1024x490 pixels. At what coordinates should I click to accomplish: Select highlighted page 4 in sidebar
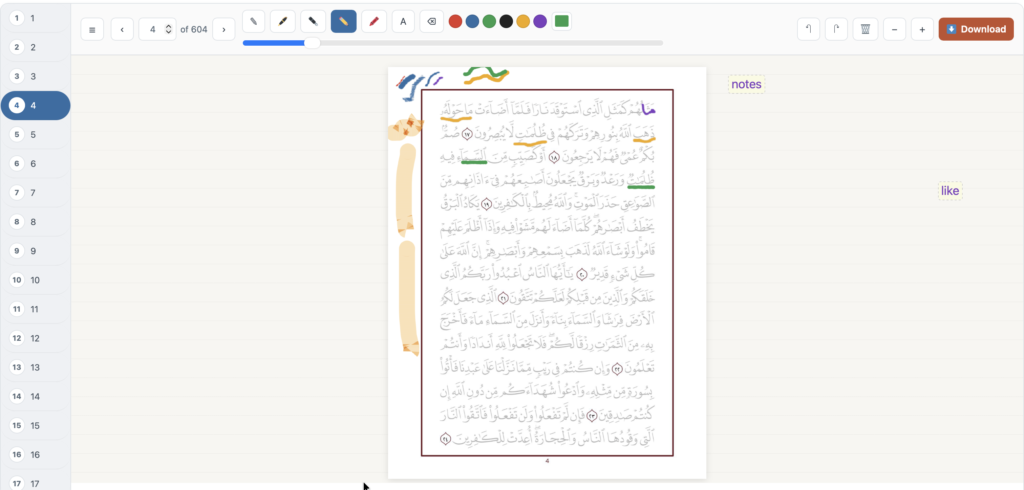pyautogui.click(x=35, y=105)
